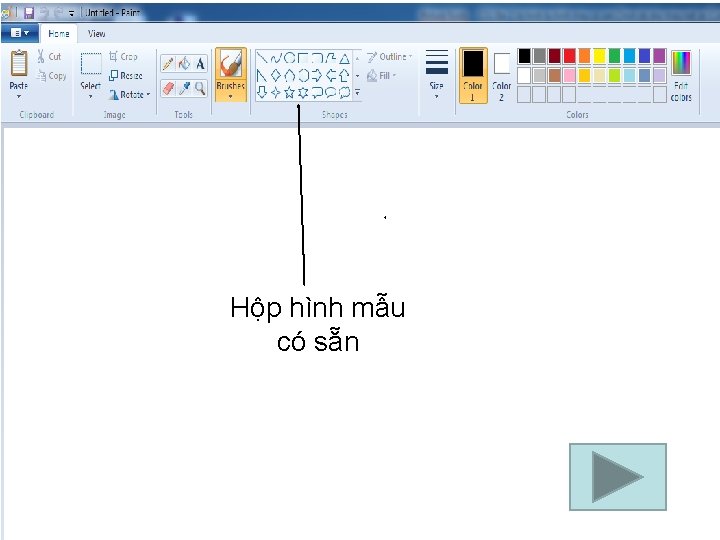Show the next row of the Shapes gallery
This screenshot has height=540, width=720.
point(358,75)
